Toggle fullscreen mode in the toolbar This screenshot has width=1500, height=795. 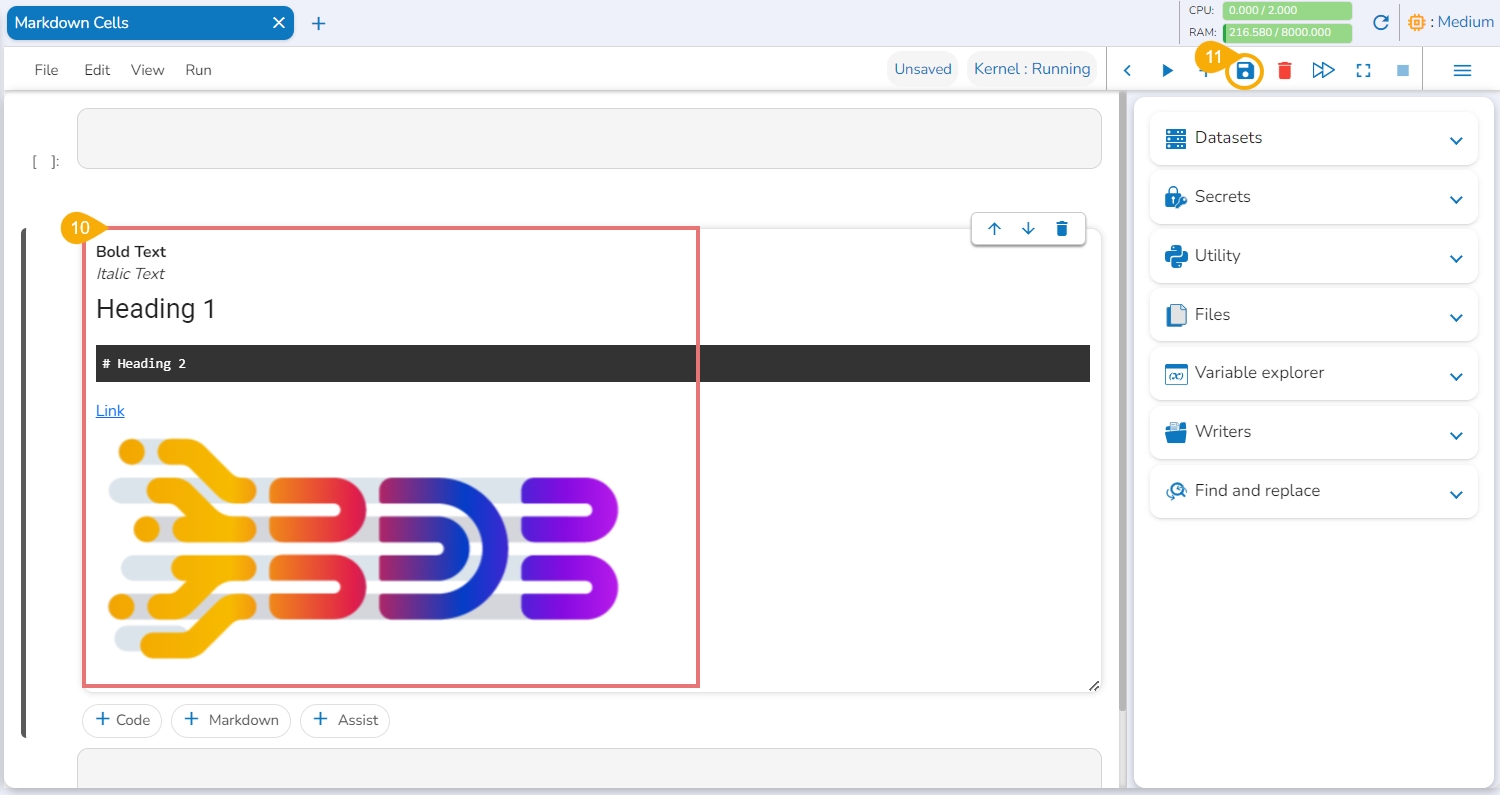(1363, 70)
